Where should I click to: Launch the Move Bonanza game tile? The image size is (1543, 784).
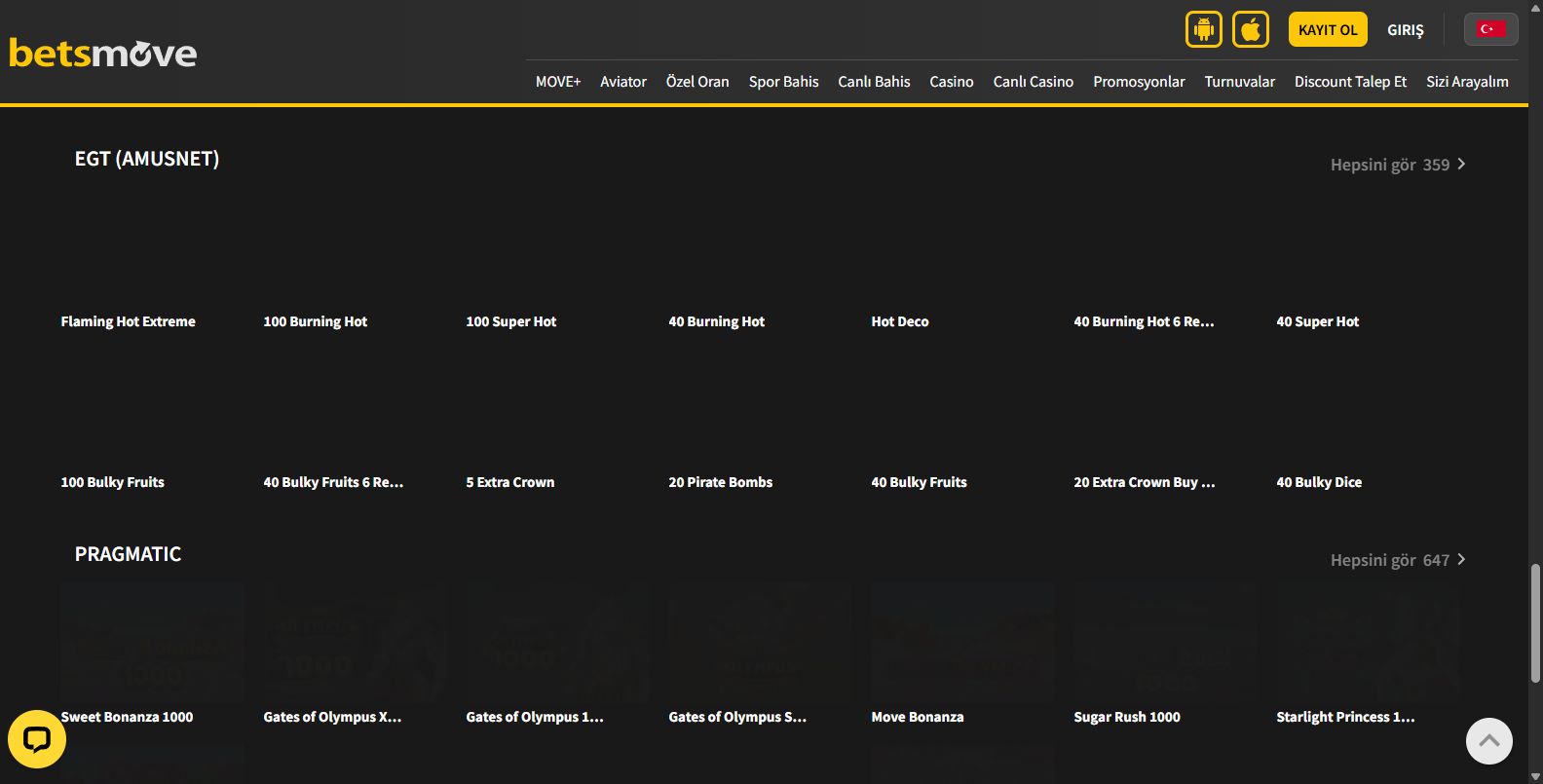coord(962,644)
